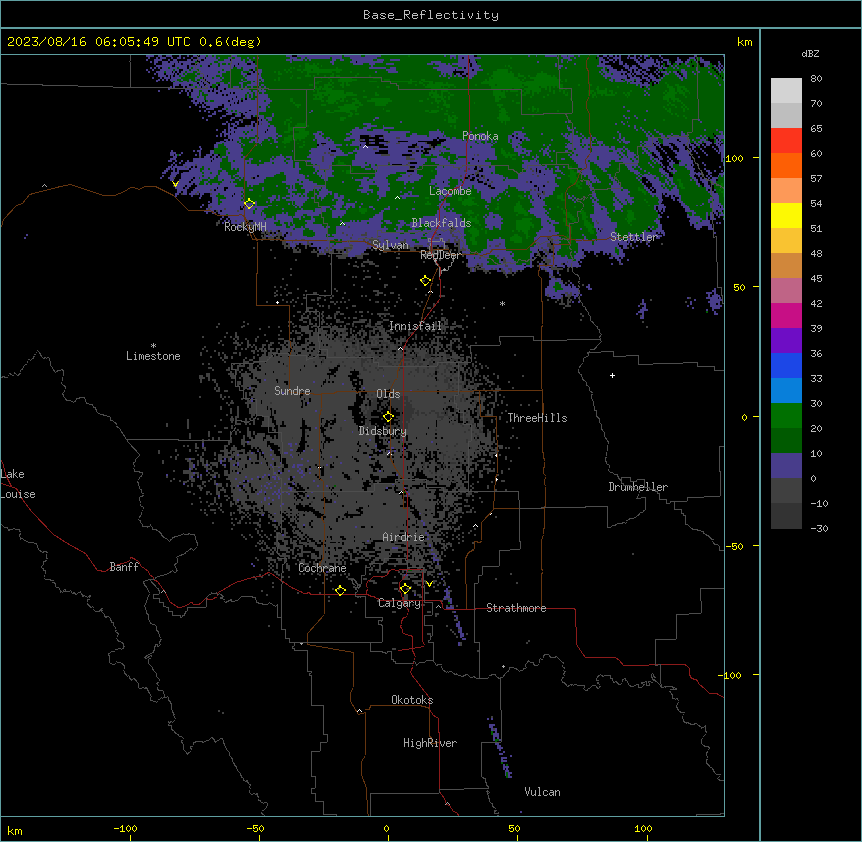This screenshot has height=842, width=862.
Task: Click the yellow diamond marker below RedDeer
Action: pyautogui.click(x=425, y=281)
